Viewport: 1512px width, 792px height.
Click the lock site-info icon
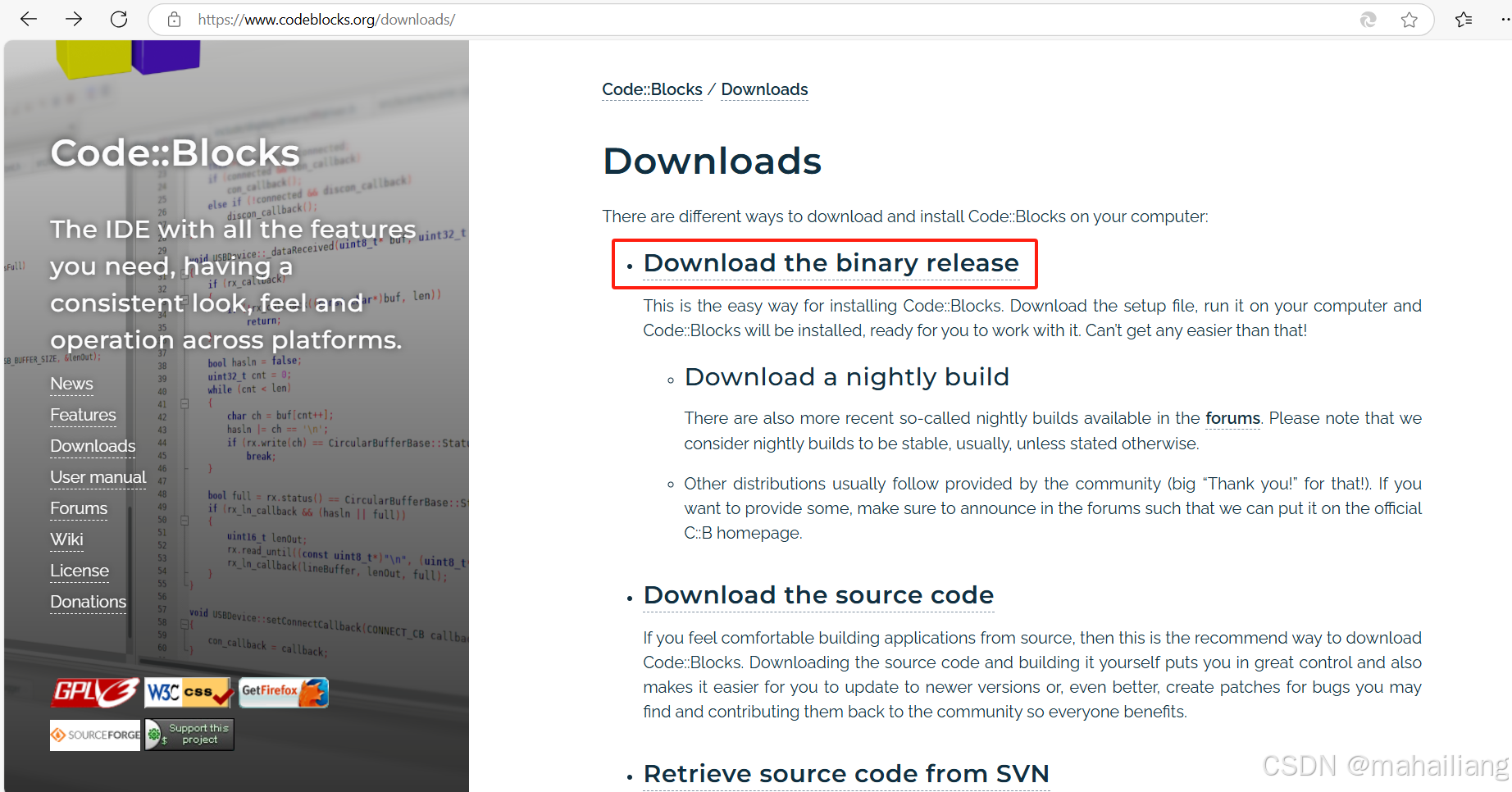[174, 20]
